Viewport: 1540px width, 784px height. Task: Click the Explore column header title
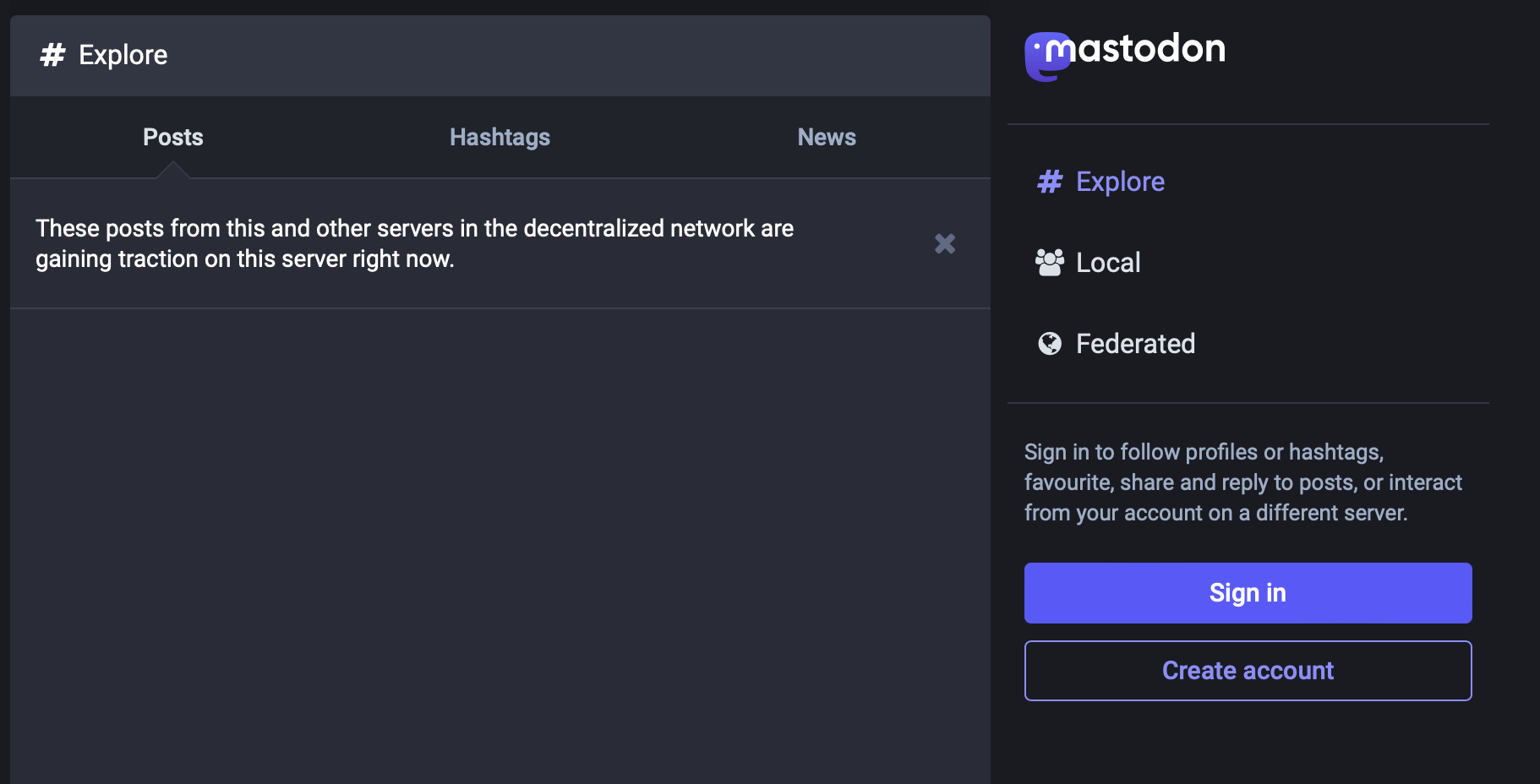tap(123, 55)
